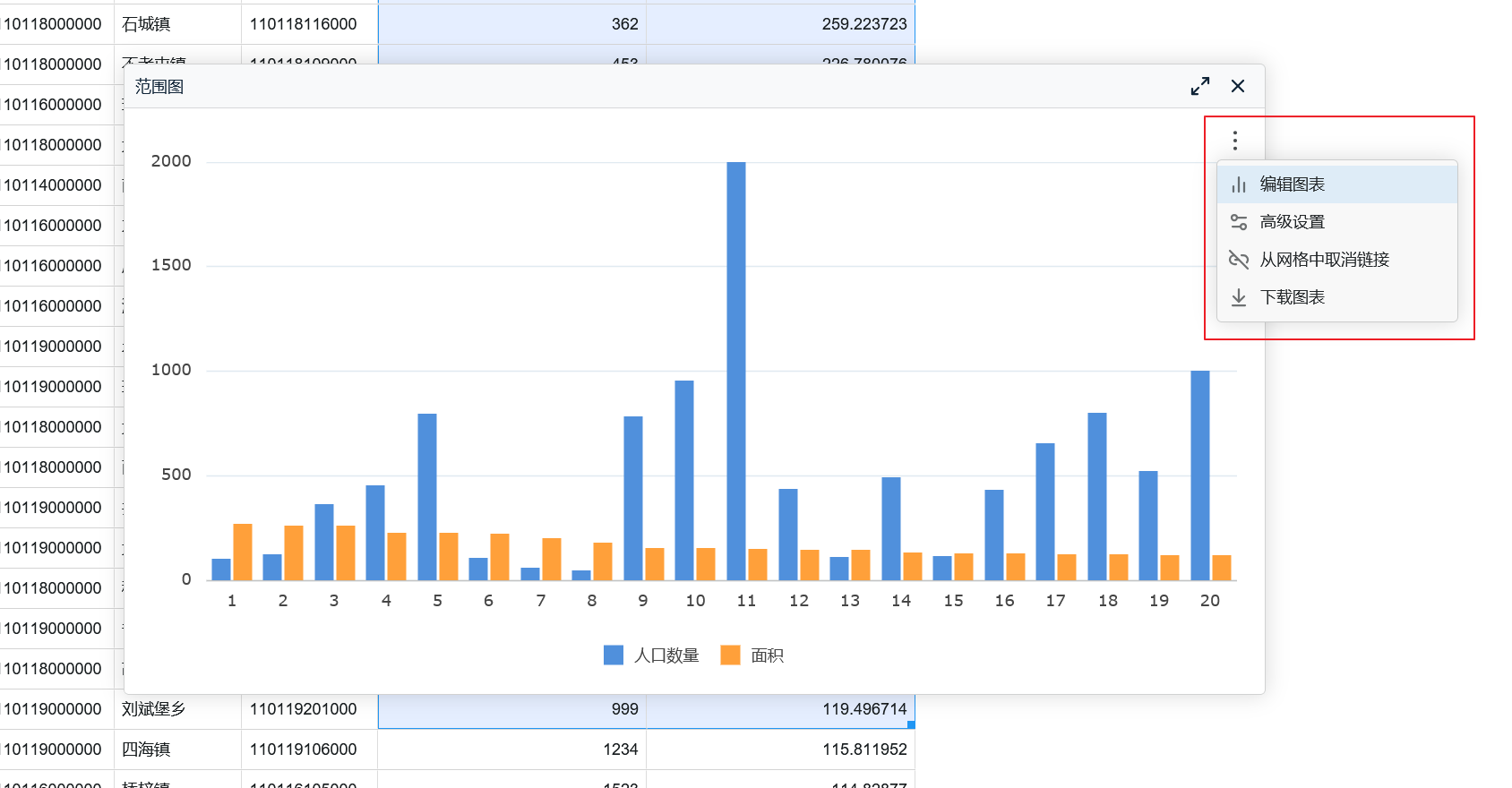Screen dimensions: 1512x788
Task: Toggle the 人口数量 legend series
Action: point(666,655)
